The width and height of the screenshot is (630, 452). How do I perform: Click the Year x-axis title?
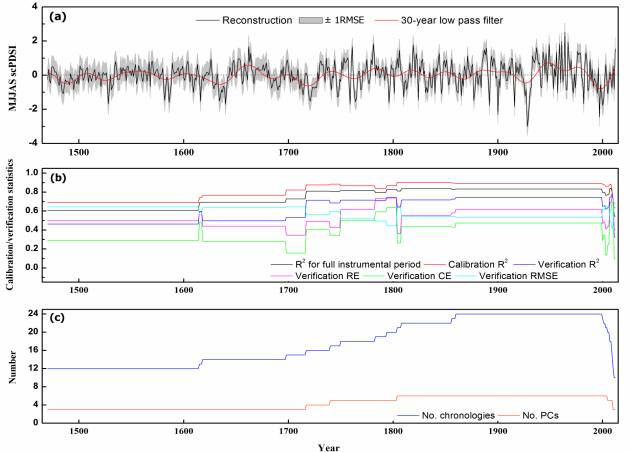point(330,446)
